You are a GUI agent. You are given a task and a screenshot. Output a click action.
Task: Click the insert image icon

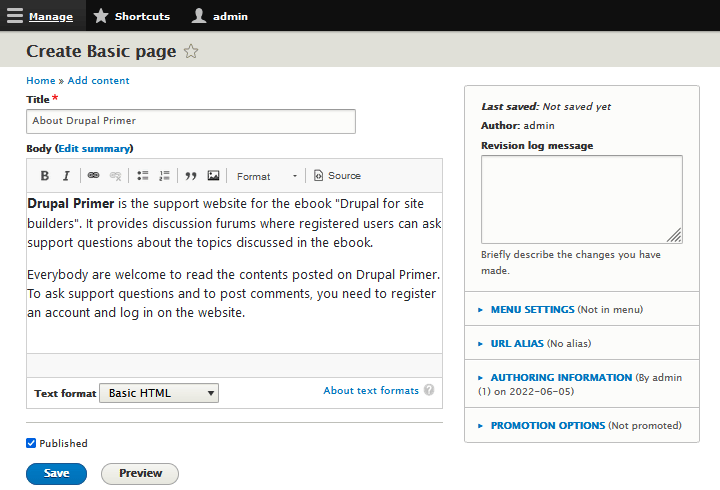[213, 176]
